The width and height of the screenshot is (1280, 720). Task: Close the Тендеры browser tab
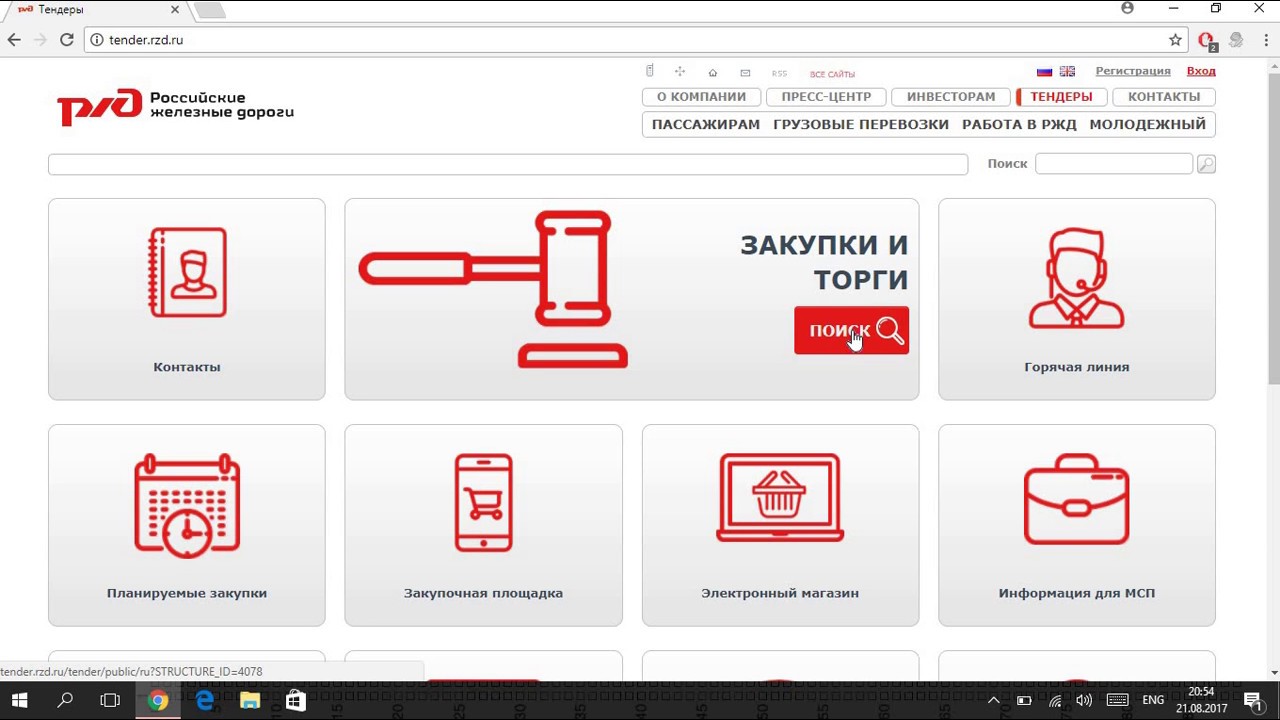(175, 10)
